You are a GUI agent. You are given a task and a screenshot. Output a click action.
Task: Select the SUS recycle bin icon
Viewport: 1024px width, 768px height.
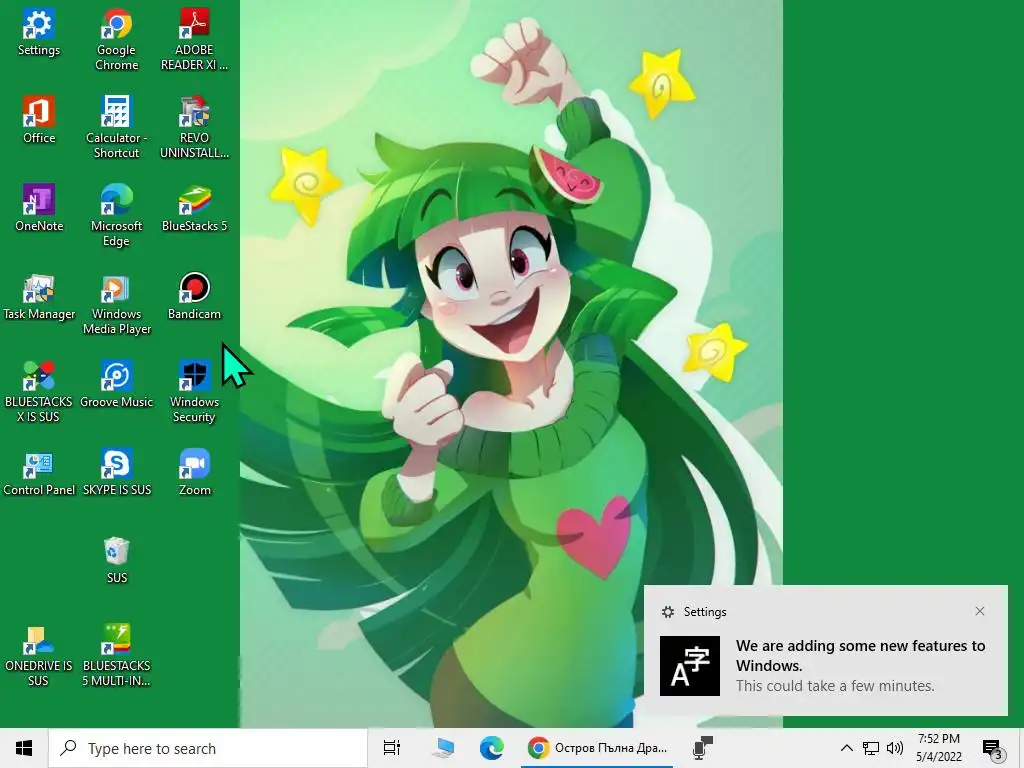tap(116, 560)
